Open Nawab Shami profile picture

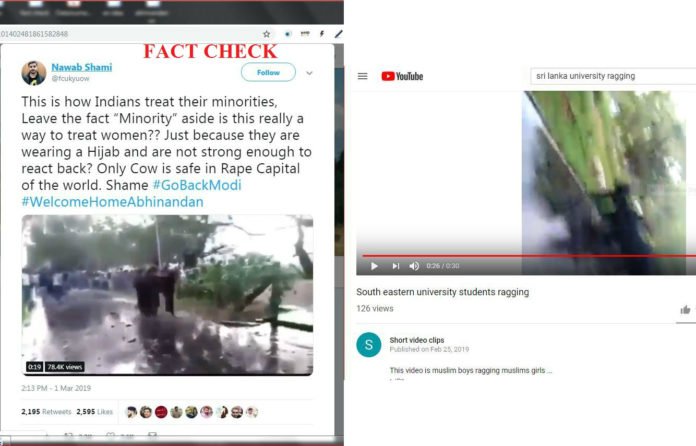(x=34, y=73)
